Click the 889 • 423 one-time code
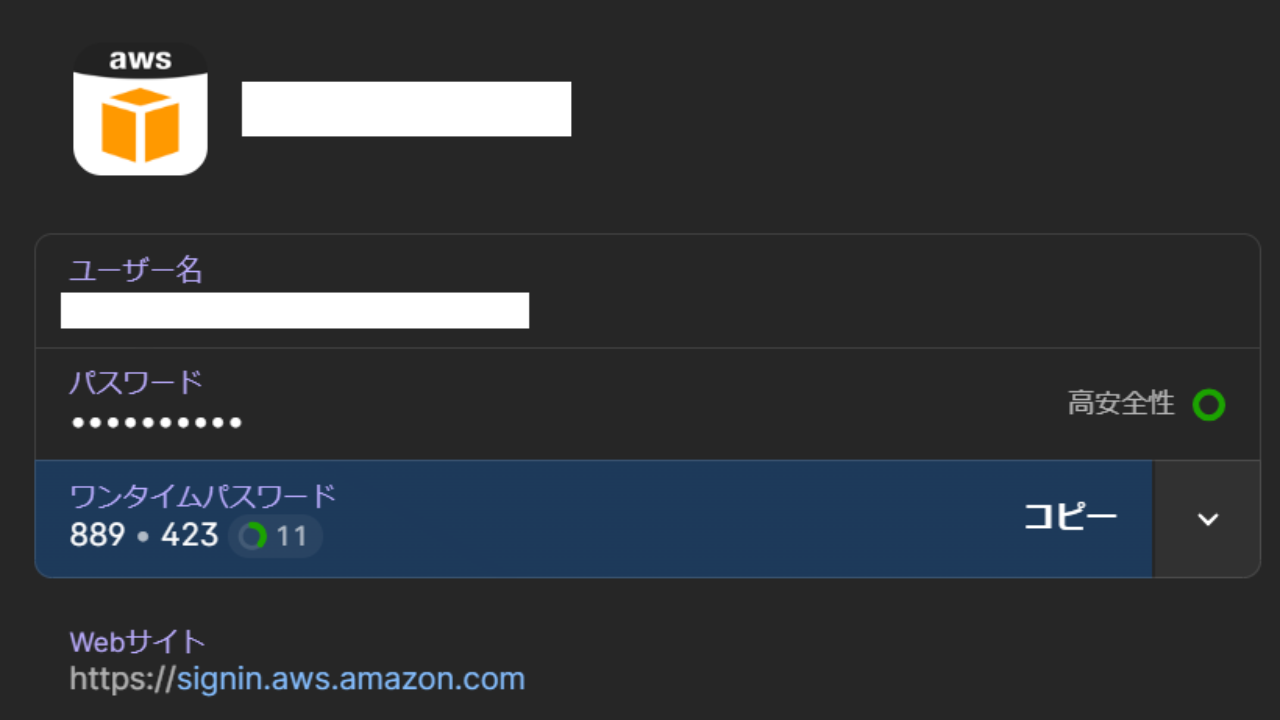Image resolution: width=1280 pixels, height=720 pixels. (144, 535)
